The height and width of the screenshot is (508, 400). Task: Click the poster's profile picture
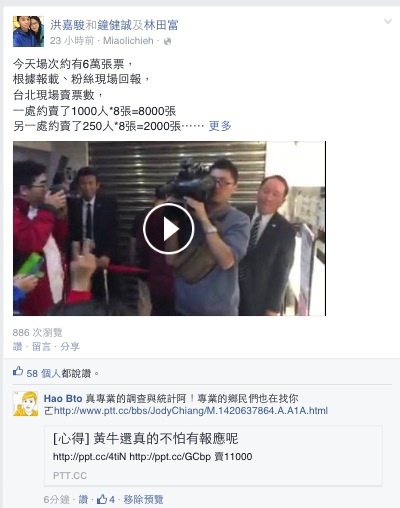pyautogui.click(x=28, y=31)
